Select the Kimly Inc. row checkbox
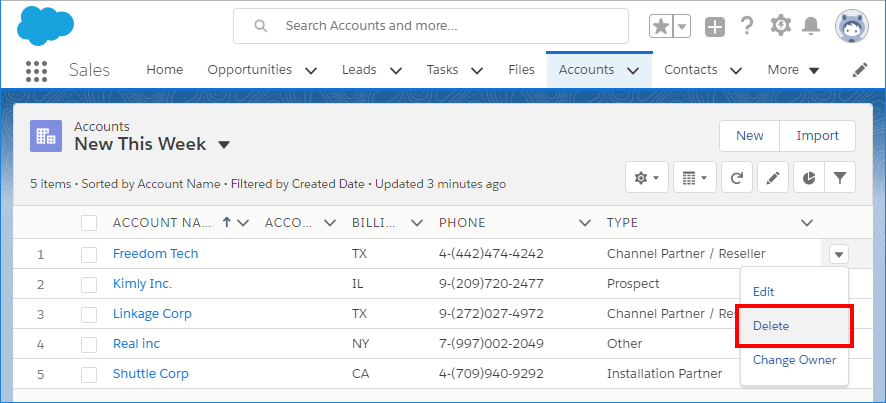This screenshot has height=403, width=886. coord(89,284)
